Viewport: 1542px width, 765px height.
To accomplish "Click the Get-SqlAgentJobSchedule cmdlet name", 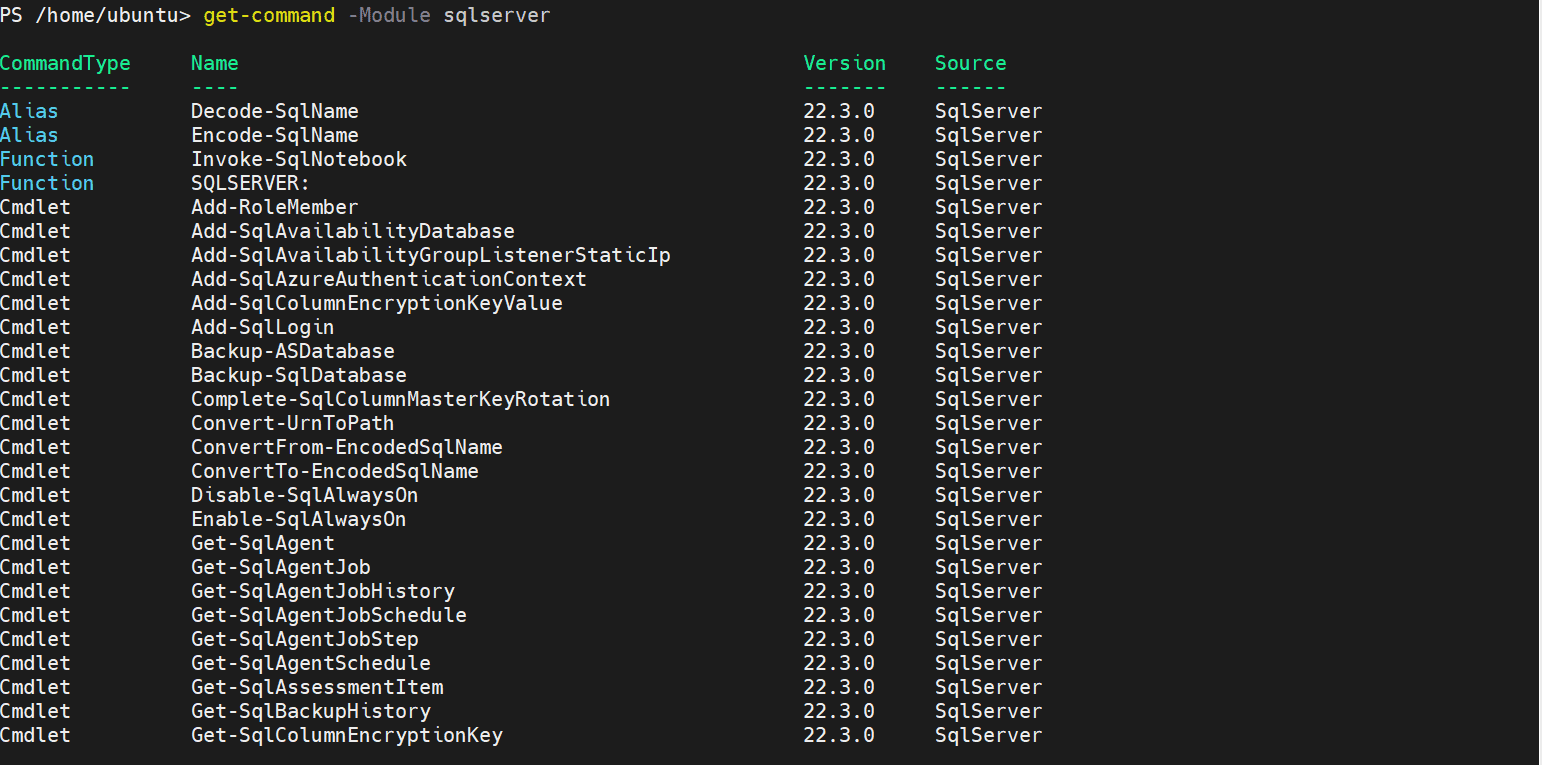I will (x=329, y=615).
